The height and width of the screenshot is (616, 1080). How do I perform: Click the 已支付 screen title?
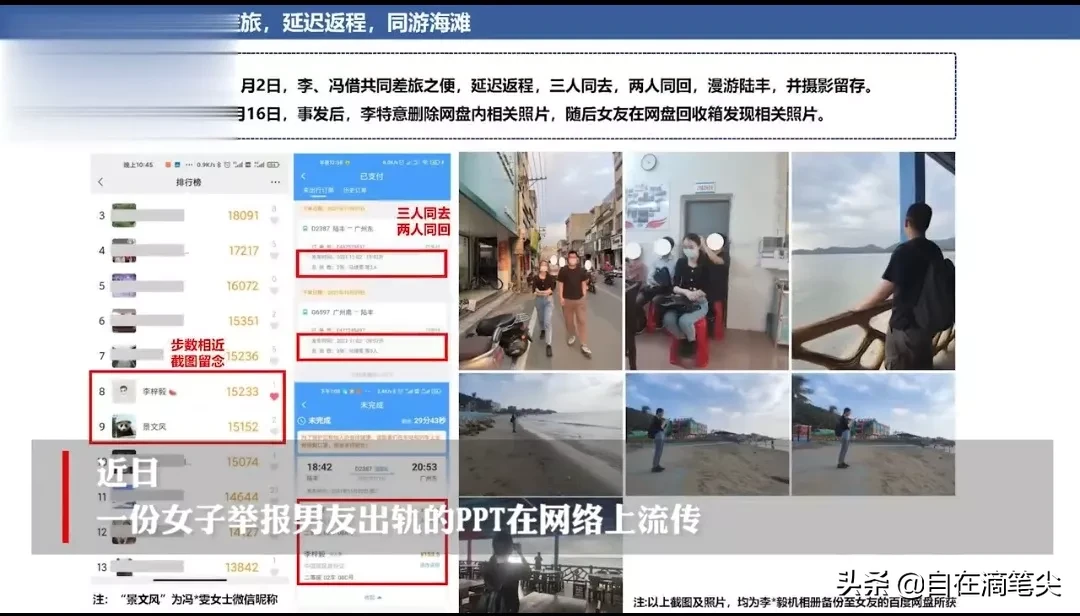coord(372,176)
